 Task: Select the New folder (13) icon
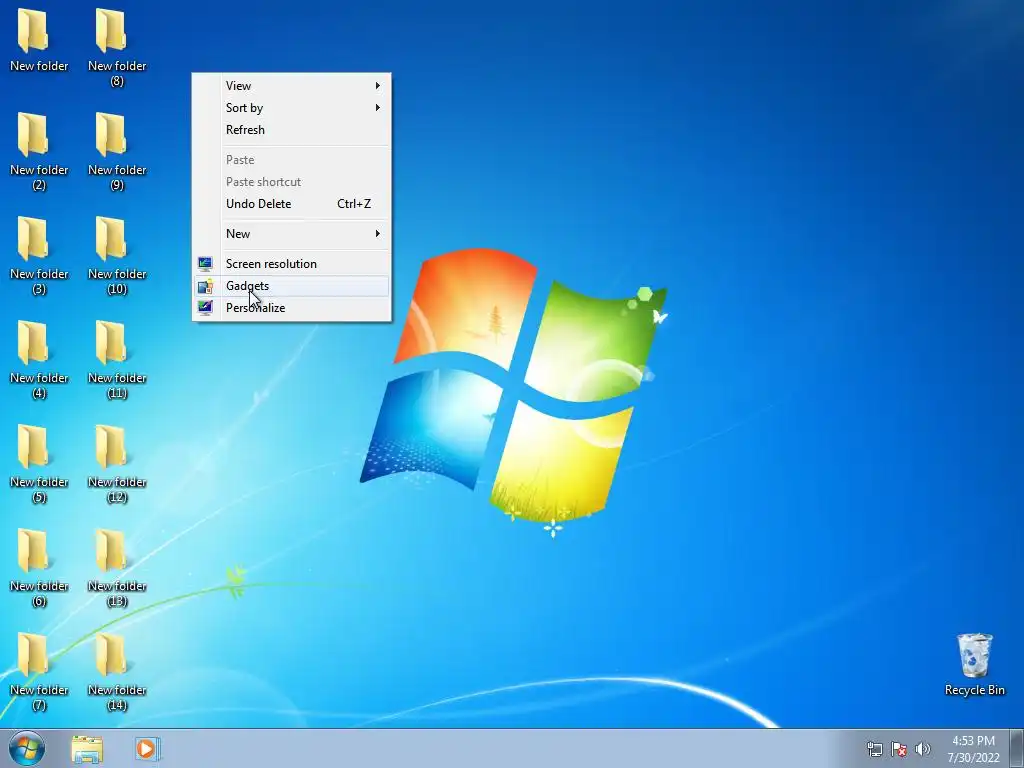coord(117,567)
